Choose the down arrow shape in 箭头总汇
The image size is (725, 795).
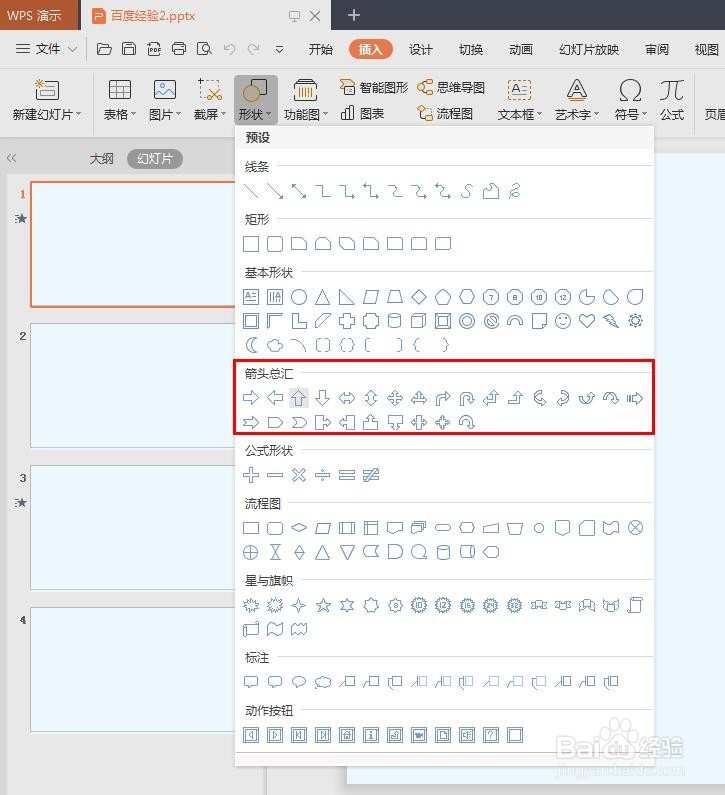(x=322, y=398)
